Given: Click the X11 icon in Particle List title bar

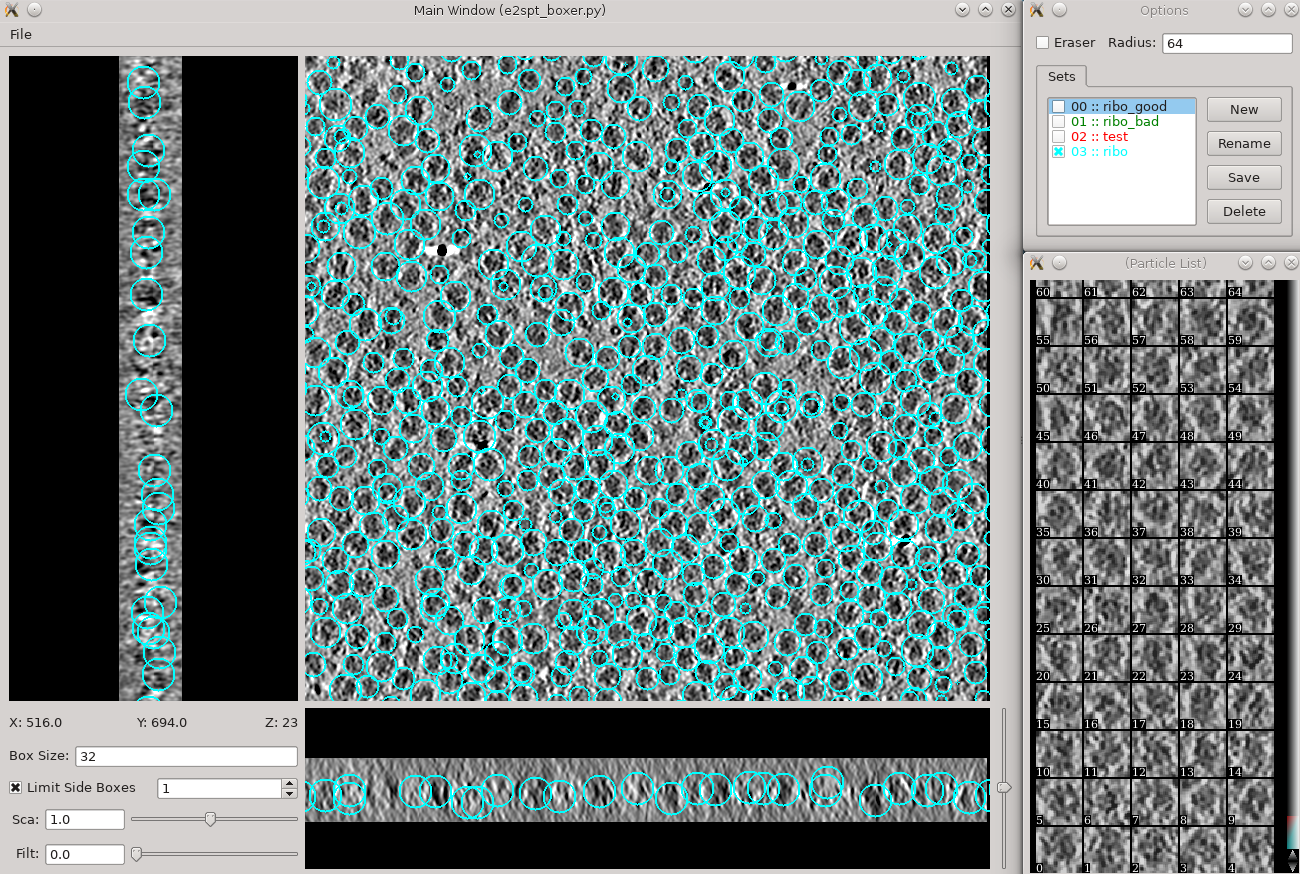Looking at the screenshot, I should 1036,263.
